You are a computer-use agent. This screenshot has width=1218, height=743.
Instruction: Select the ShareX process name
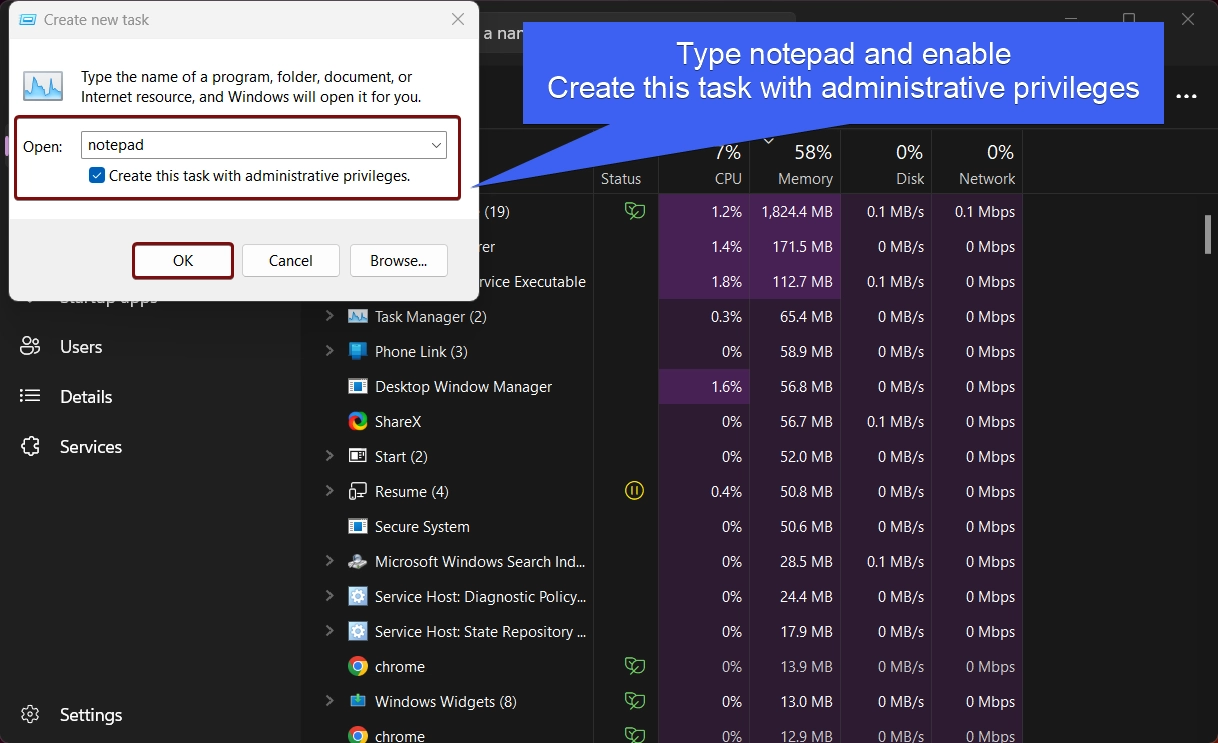[x=398, y=422]
